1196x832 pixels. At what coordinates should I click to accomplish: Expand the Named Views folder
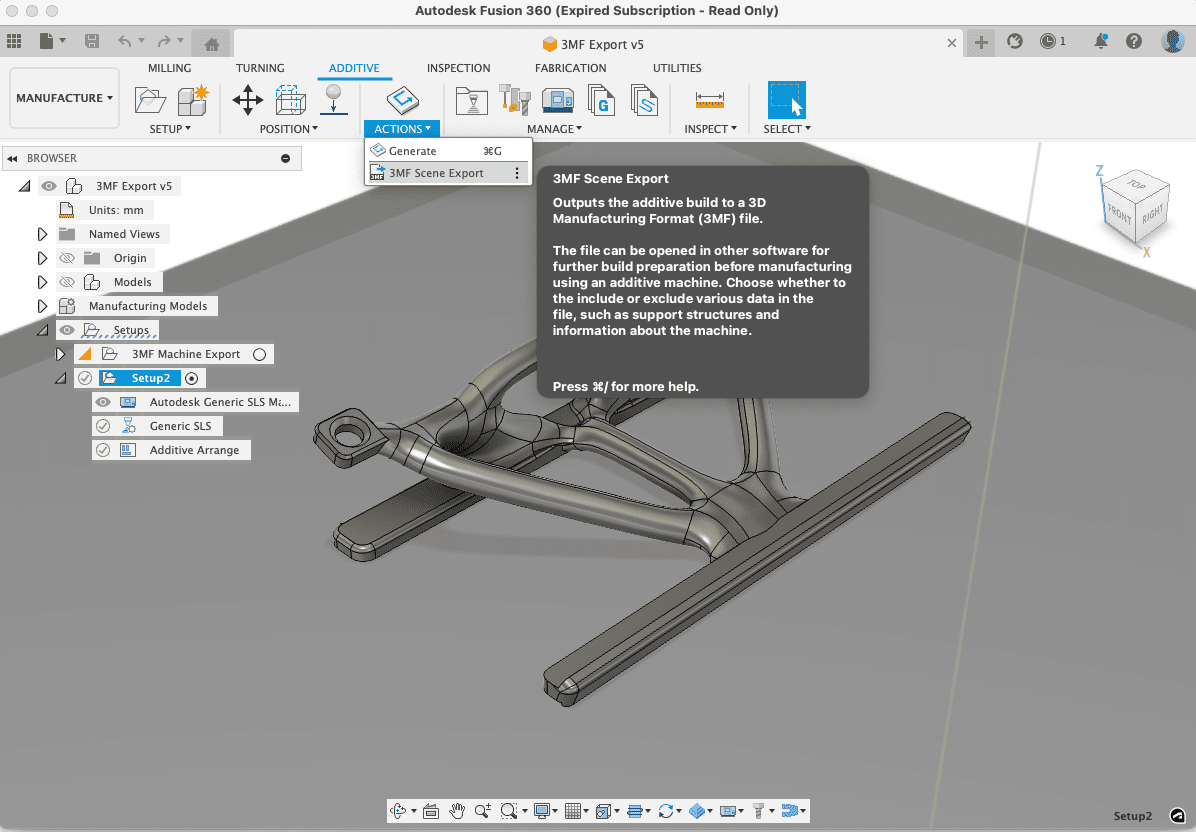[x=42, y=234]
